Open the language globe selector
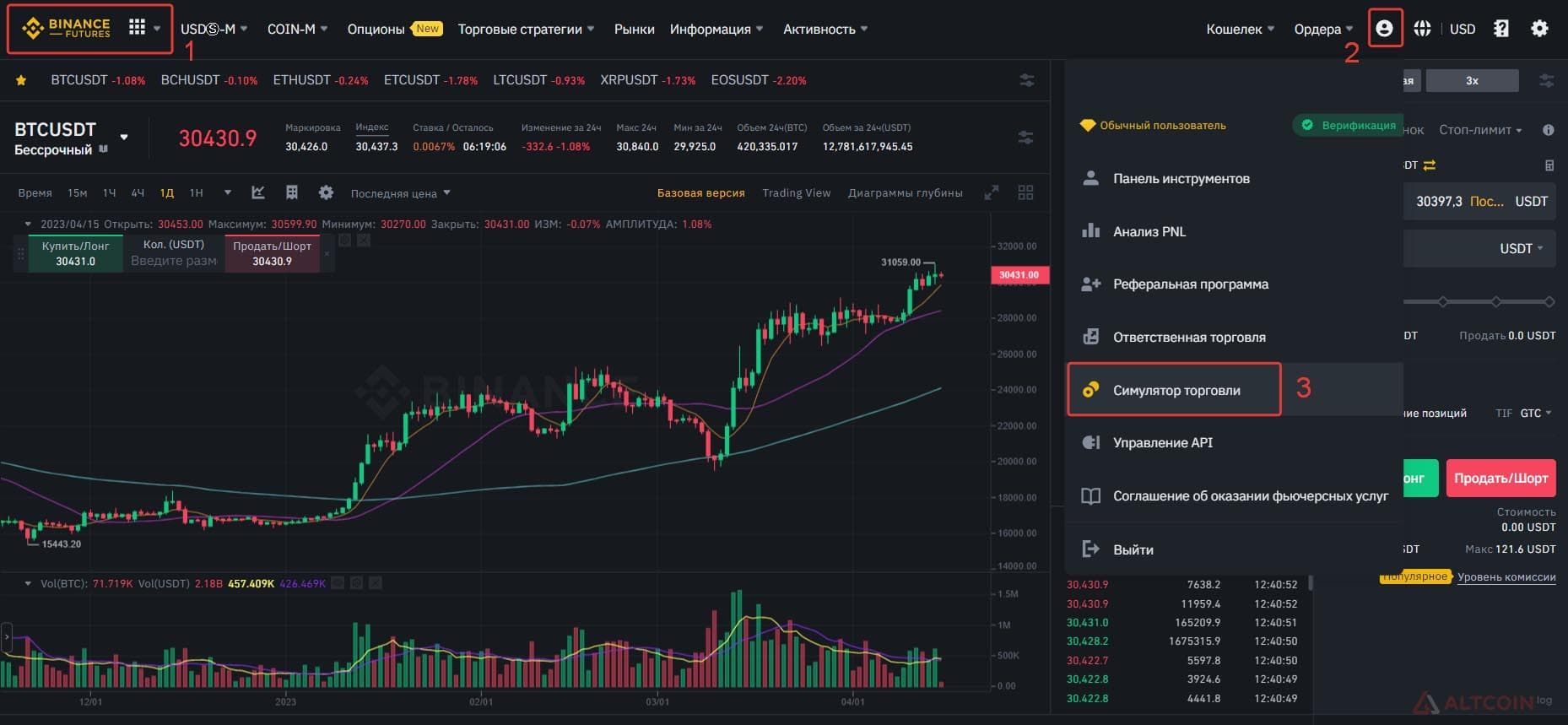Image resolution: width=1568 pixels, height=725 pixels. (x=1422, y=29)
